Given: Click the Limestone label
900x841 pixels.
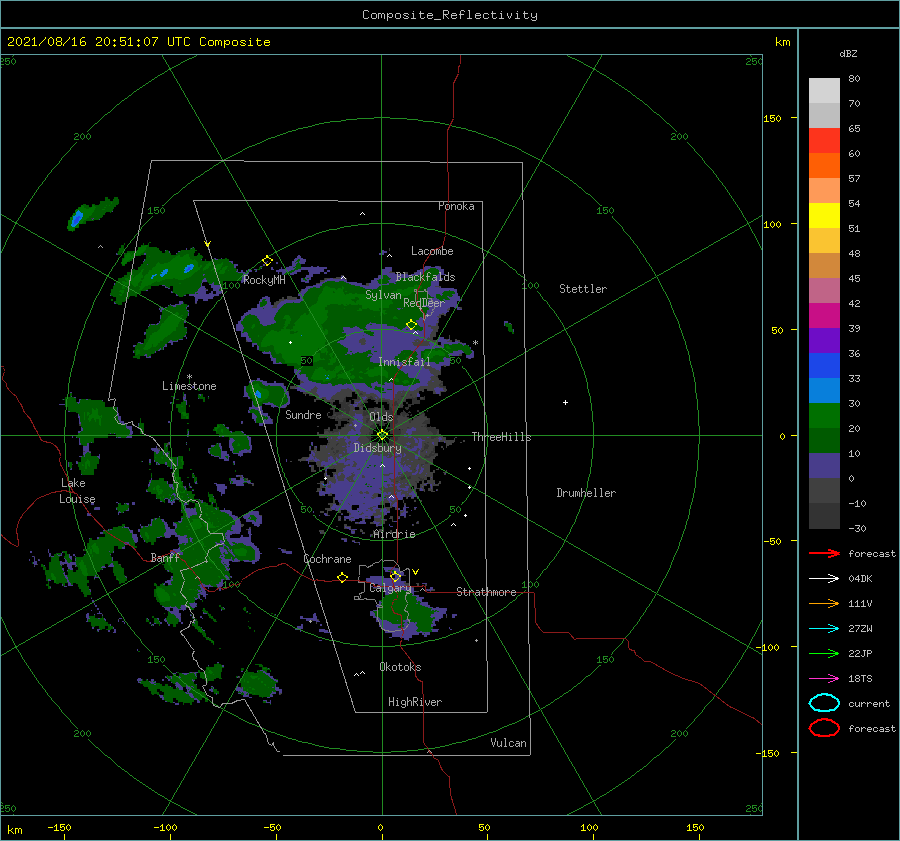Looking at the screenshot, I should click(x=189, y=386).
